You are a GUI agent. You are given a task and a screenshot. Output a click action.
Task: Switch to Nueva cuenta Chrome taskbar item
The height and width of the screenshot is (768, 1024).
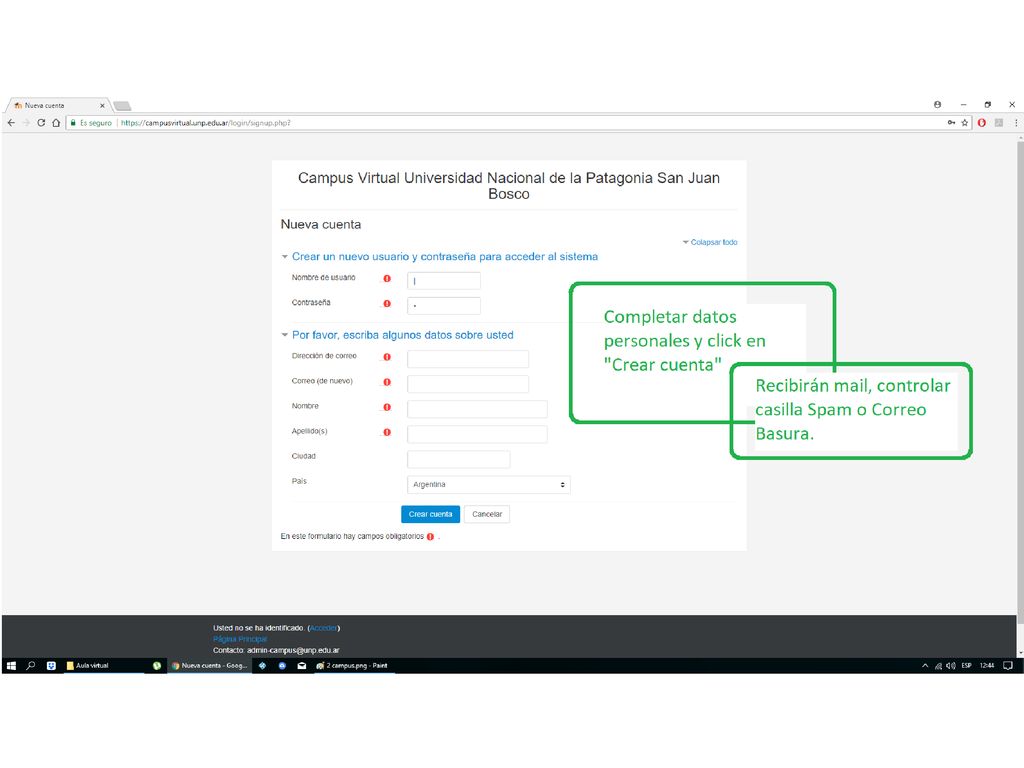210,666
